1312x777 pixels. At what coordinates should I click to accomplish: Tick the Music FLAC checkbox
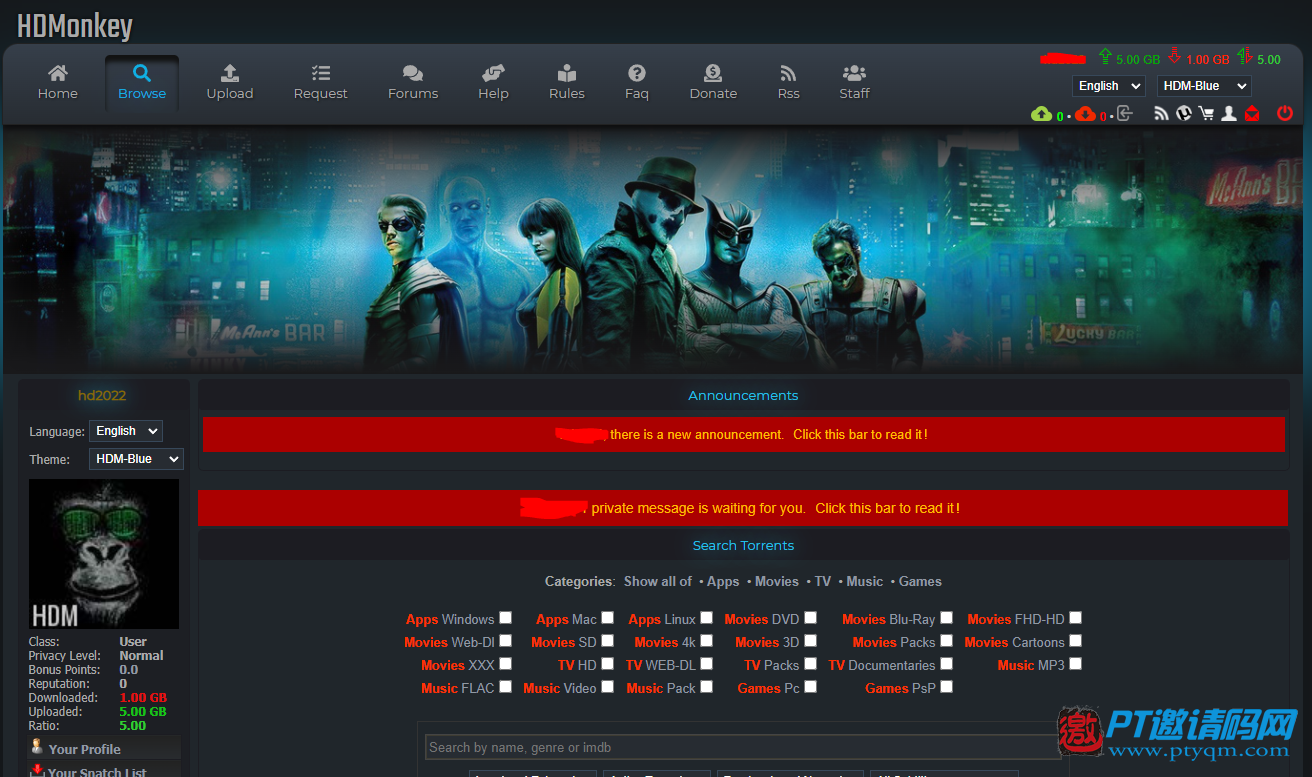506,687
